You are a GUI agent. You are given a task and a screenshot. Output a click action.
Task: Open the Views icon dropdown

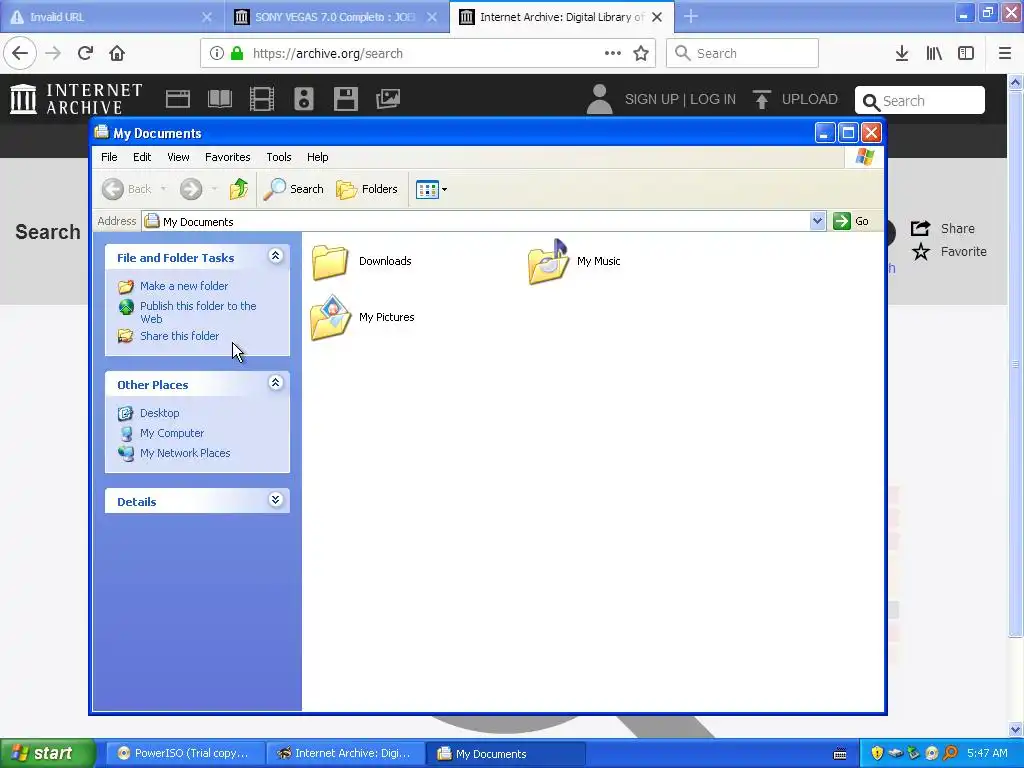click(432, 189)
